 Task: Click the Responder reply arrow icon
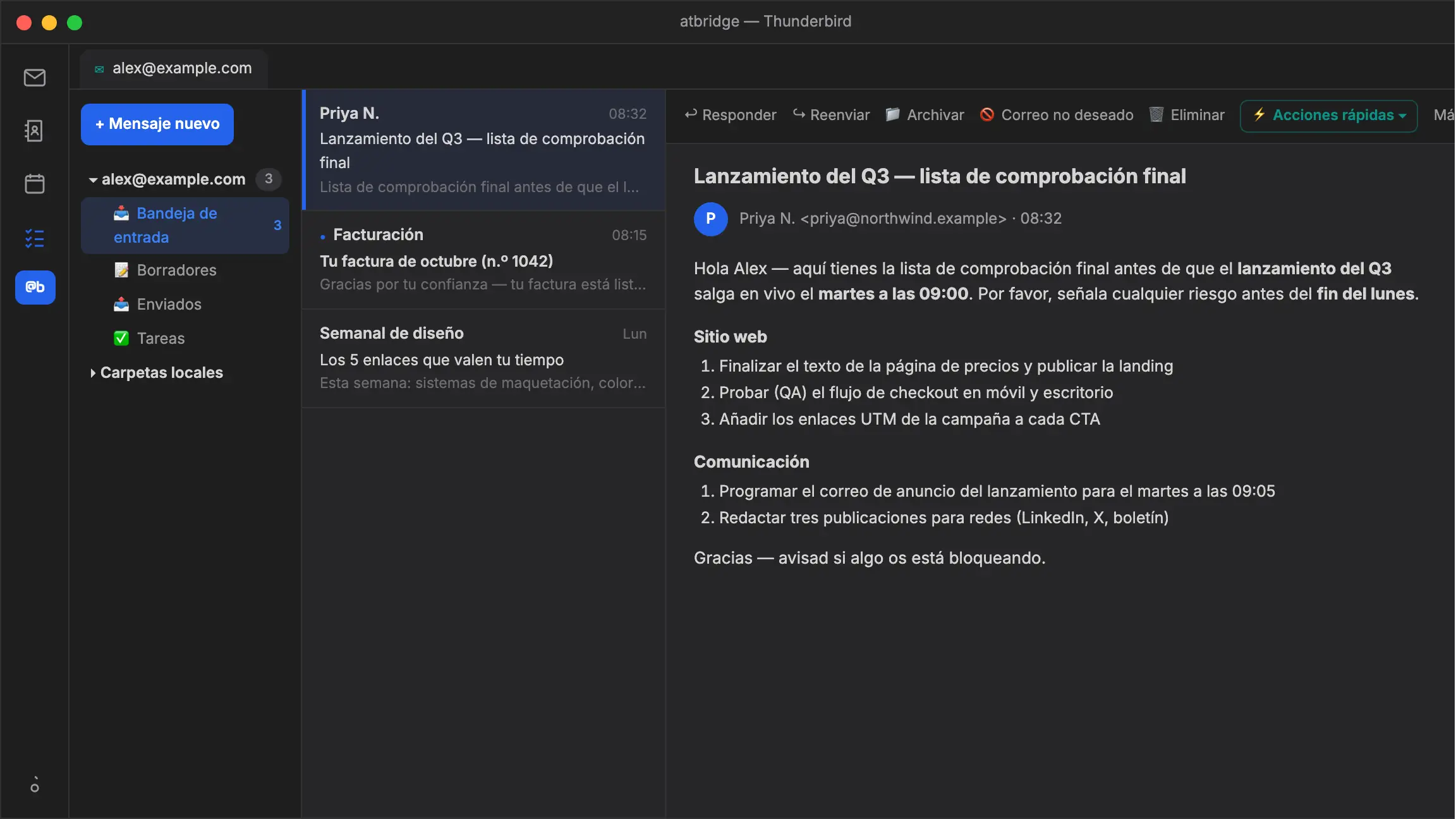[x=691, y=114]
